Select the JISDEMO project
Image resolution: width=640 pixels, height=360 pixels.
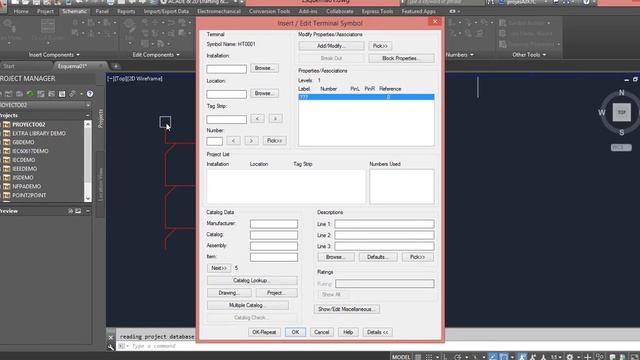point(23,178)
